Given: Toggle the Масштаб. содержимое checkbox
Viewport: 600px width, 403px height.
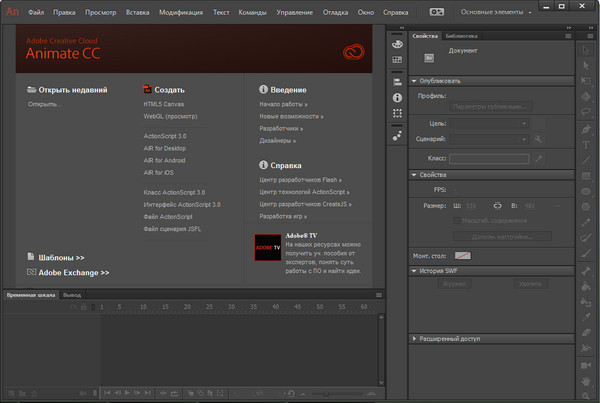Looking at the screenshot, I should pos(457,220).
